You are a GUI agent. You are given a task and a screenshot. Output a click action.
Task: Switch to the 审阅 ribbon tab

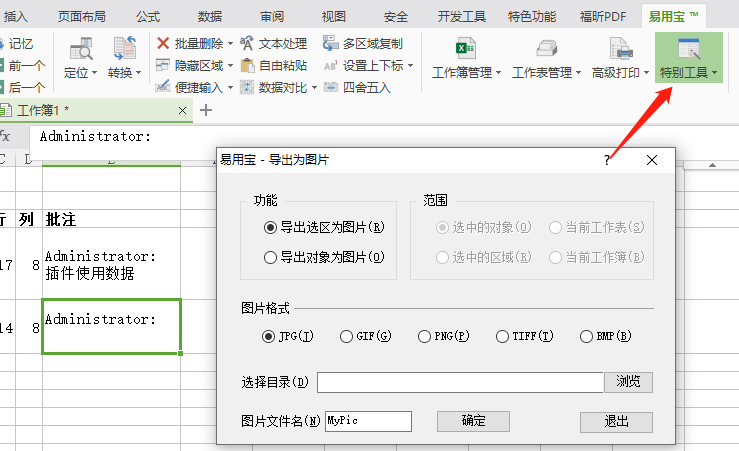(272, 17)
